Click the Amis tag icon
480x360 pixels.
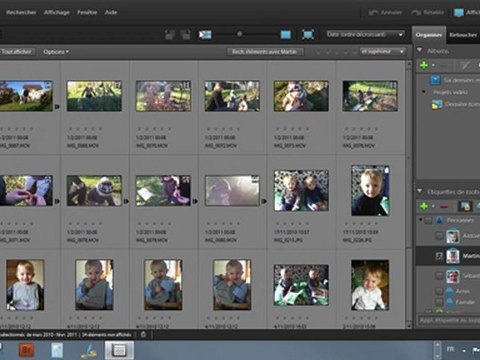(449, 291)
